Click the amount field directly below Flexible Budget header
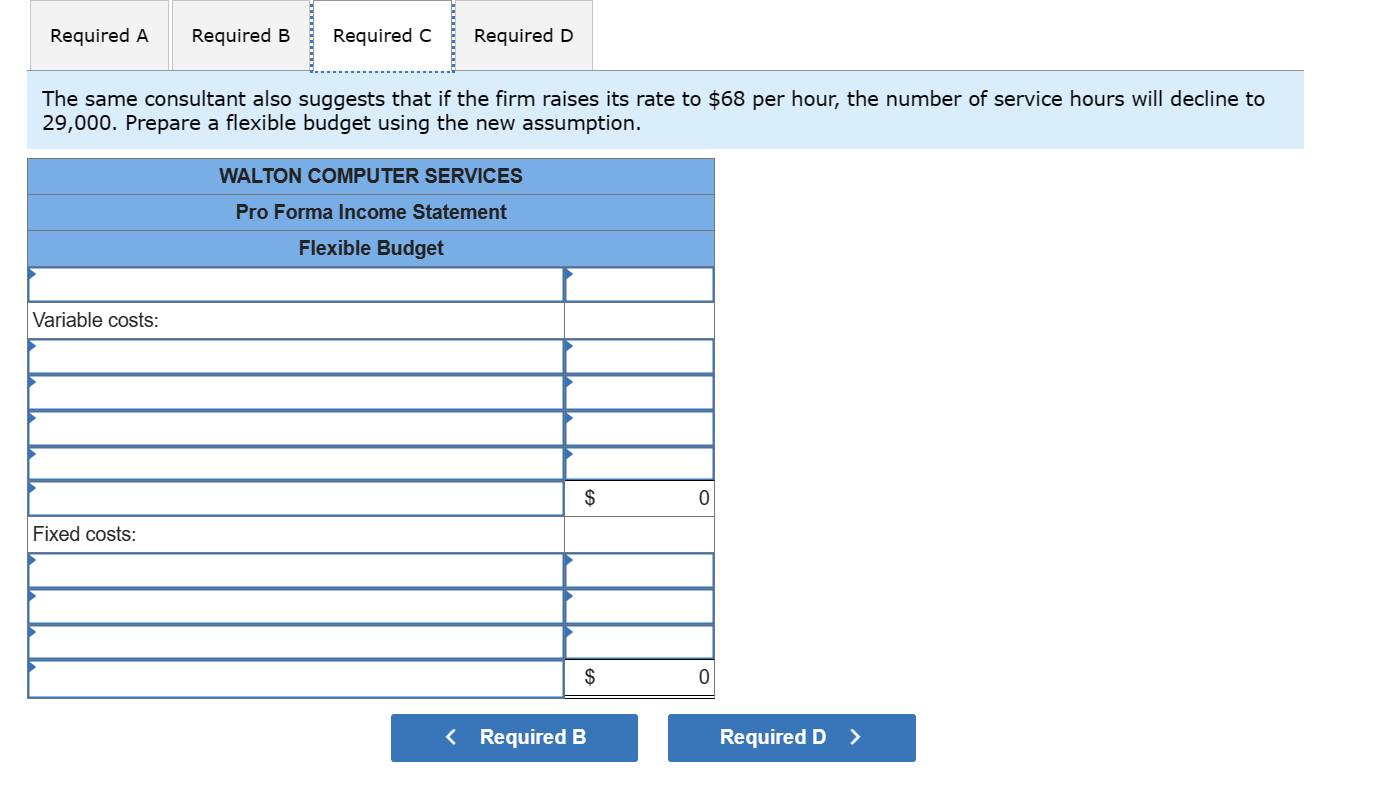Viewport: 1391px width, 793px height. [639, 284]
